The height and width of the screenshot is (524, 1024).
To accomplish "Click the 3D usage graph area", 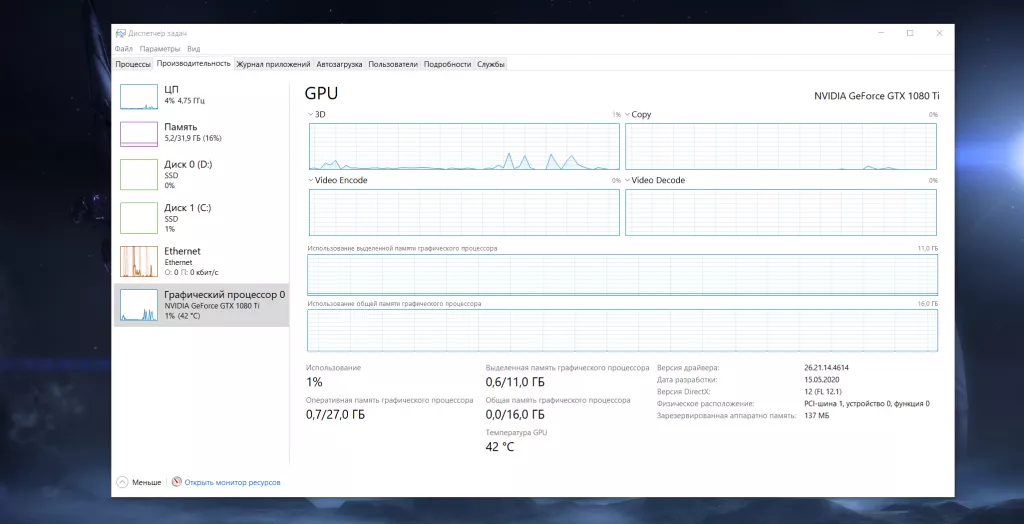I will [464, 146].
